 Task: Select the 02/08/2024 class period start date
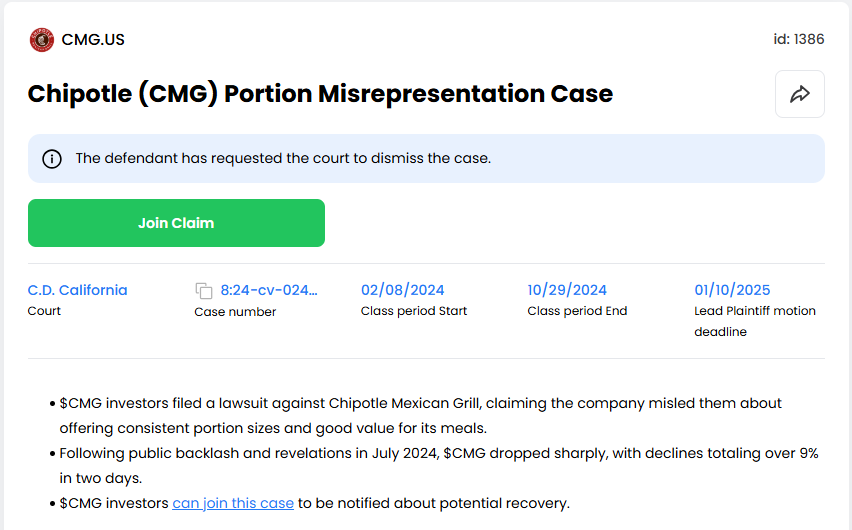pyautogui.click(x=402, y=290)
